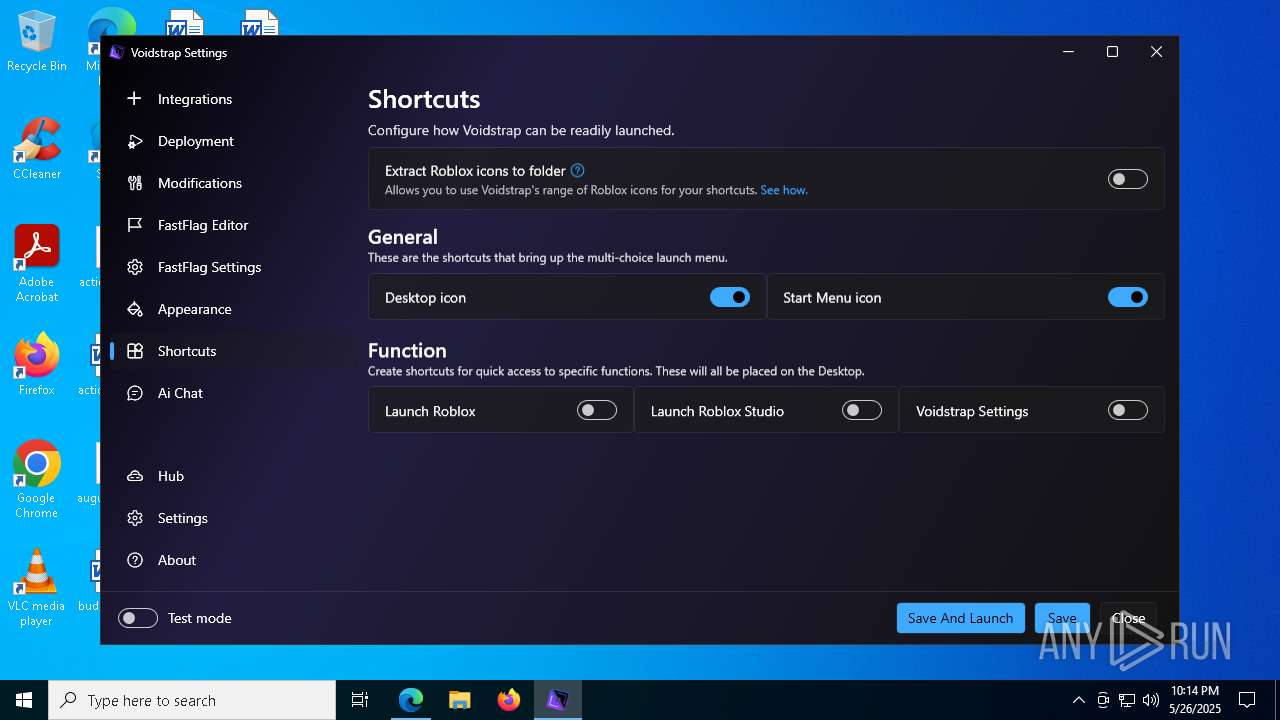
Task: Open the FastFlag Editor page
Action: point(229,225)
